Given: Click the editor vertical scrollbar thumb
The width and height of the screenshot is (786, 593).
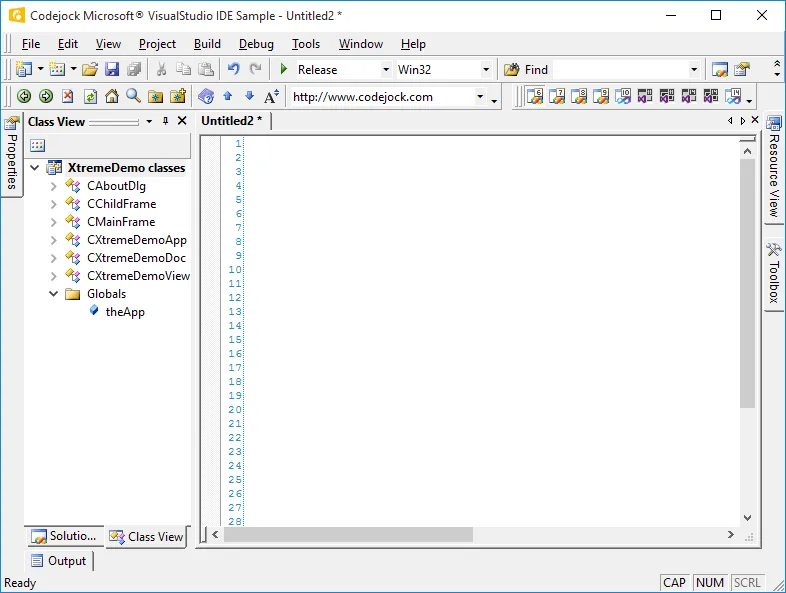Looking at the screenshot, I should [x=747, y=284].
